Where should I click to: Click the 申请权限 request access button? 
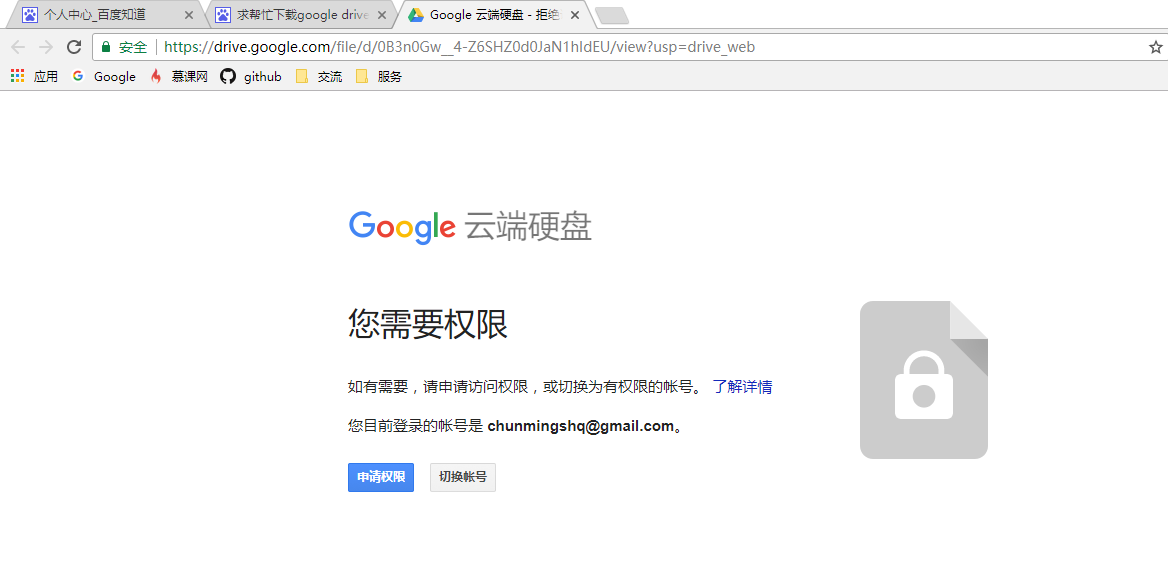point(381,478)
